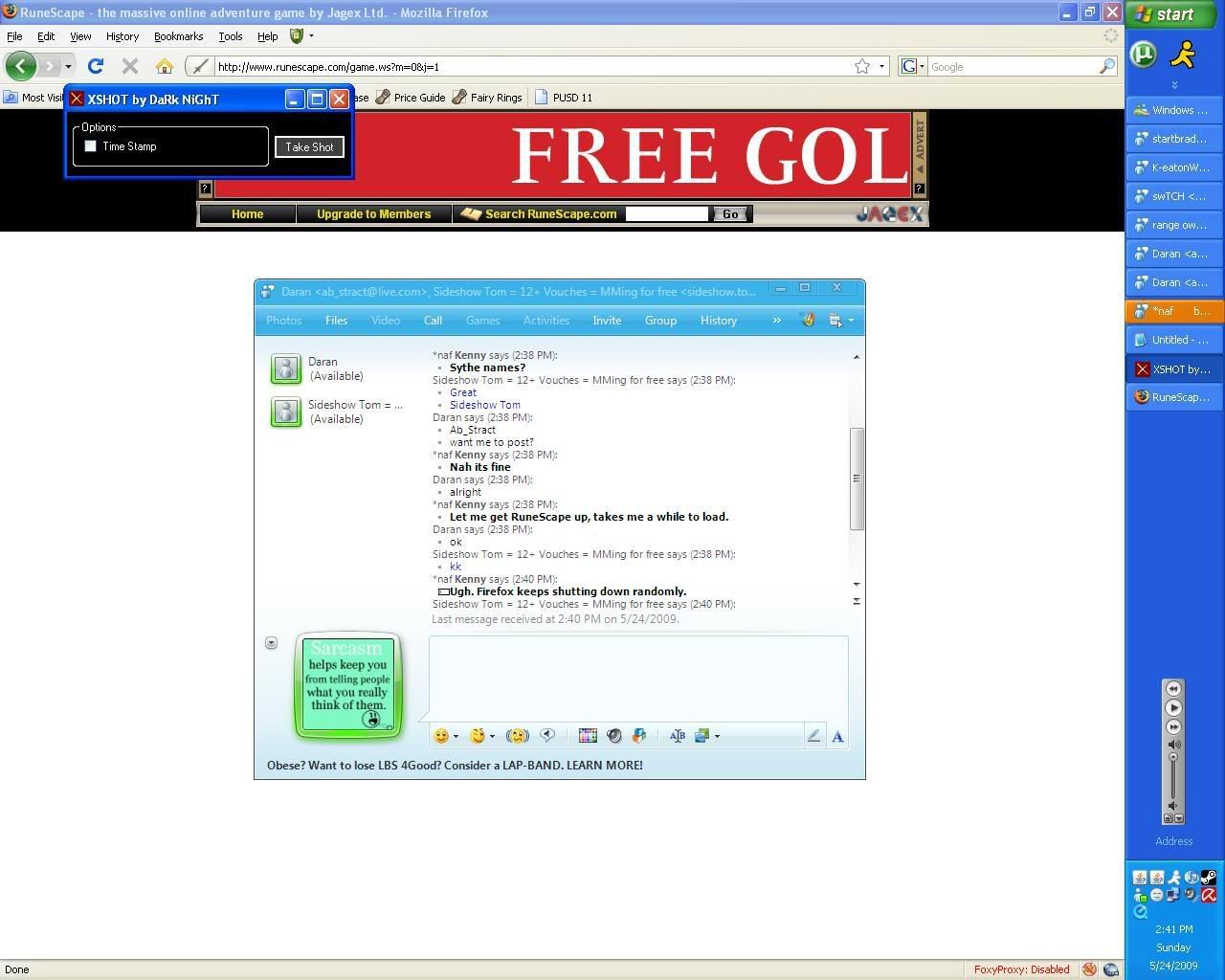
Task: Skip to next track on mini player
Action: [x=1173, y=727]
